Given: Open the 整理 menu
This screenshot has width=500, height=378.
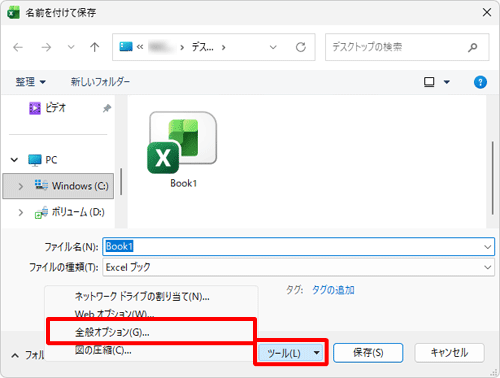Looking at the screenshot, I should 30,82.
